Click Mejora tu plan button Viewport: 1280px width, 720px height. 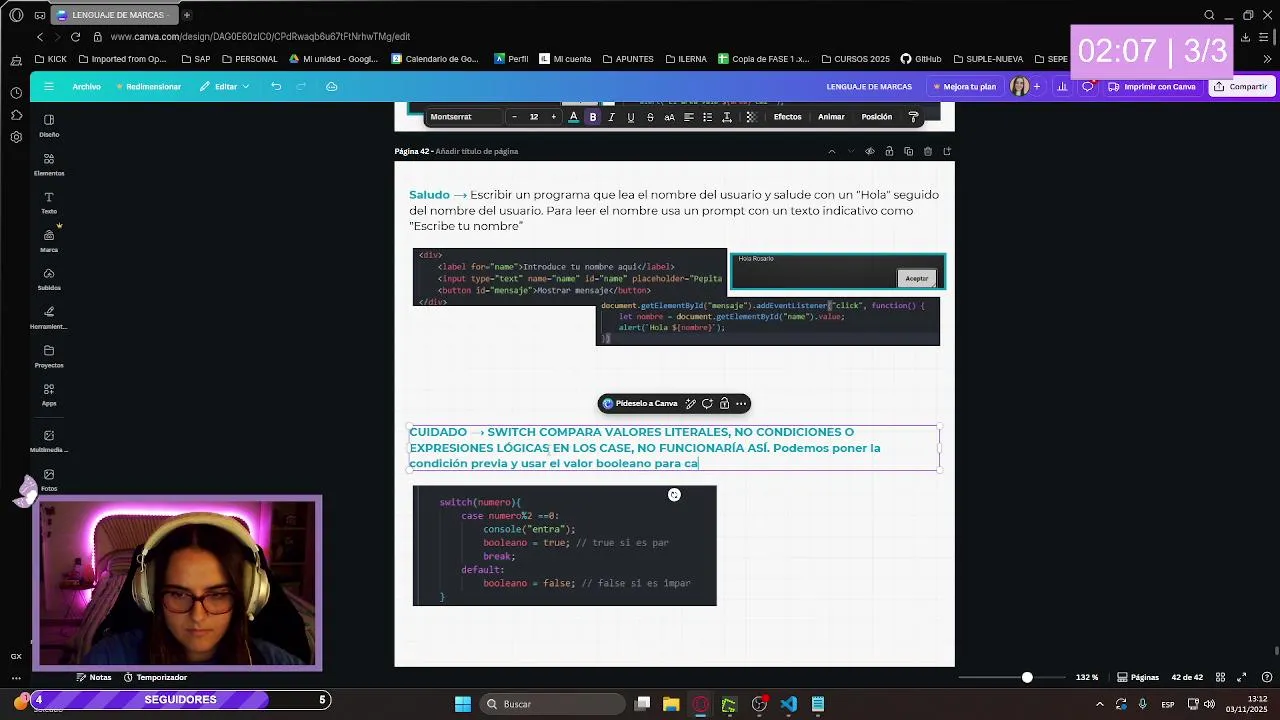click(964, 87)
